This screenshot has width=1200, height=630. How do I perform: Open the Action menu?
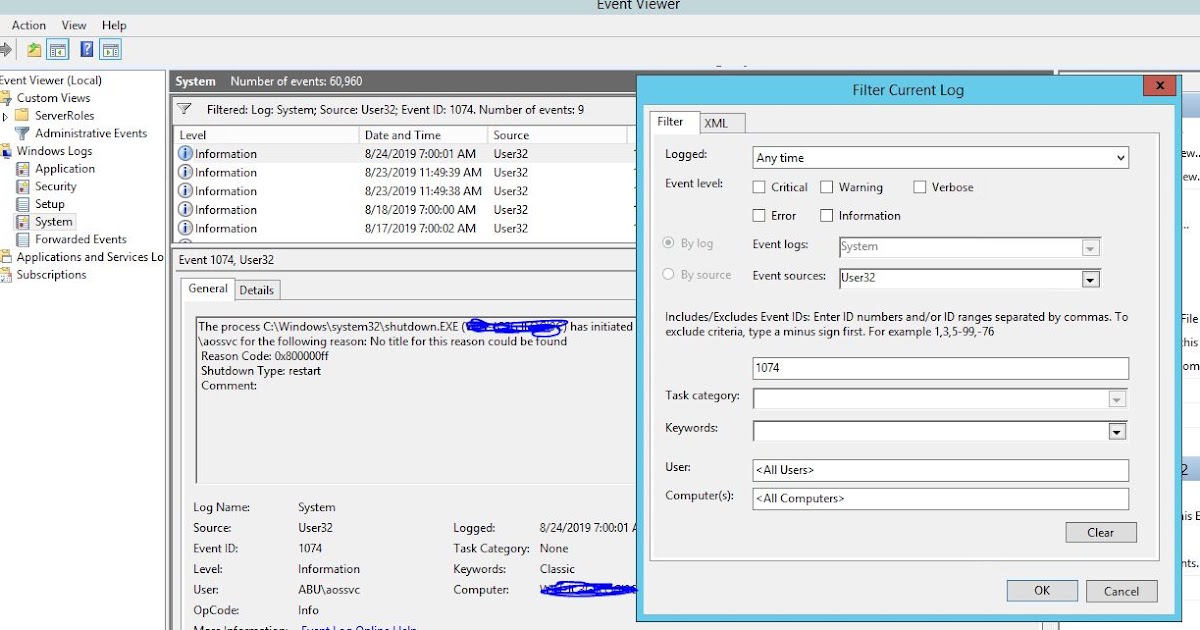pos(28,25)
